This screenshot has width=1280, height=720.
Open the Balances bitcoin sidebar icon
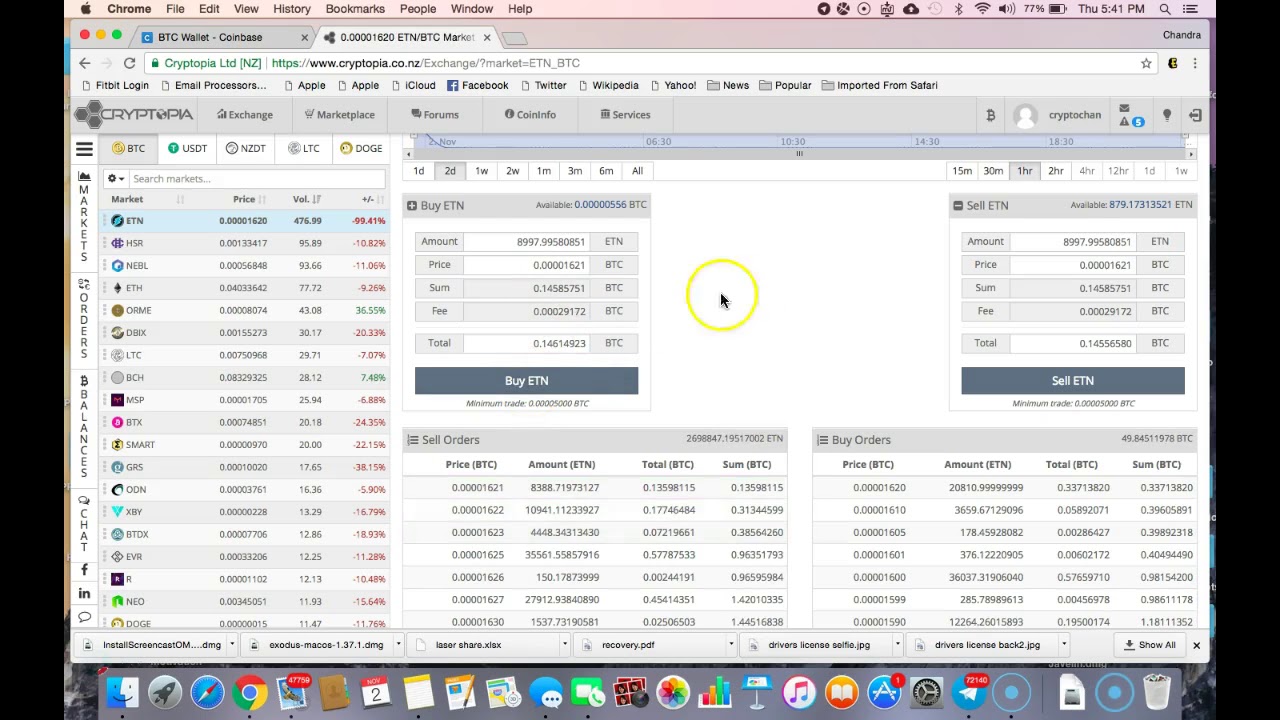pyautogui.click(x=84, y=381)
